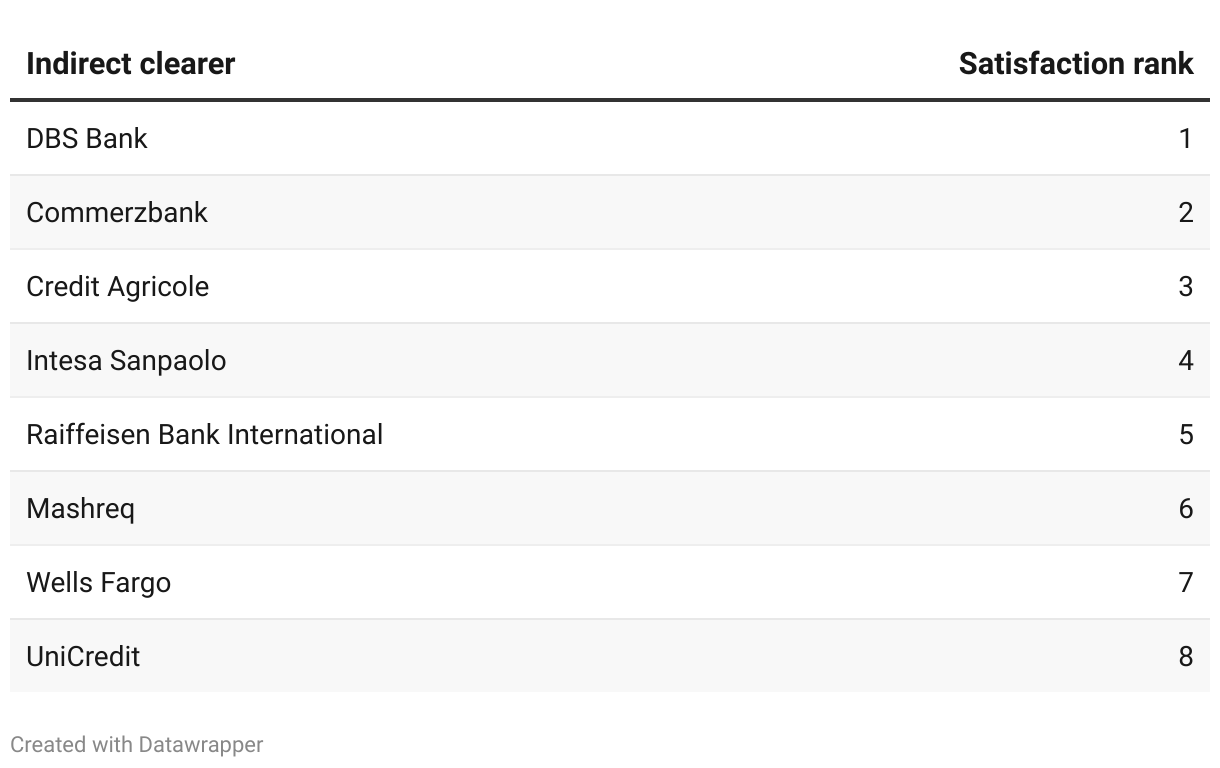Click the Credit Agricole name cell
This screenshot has height=768, width=1220.
tap(118, 286)
